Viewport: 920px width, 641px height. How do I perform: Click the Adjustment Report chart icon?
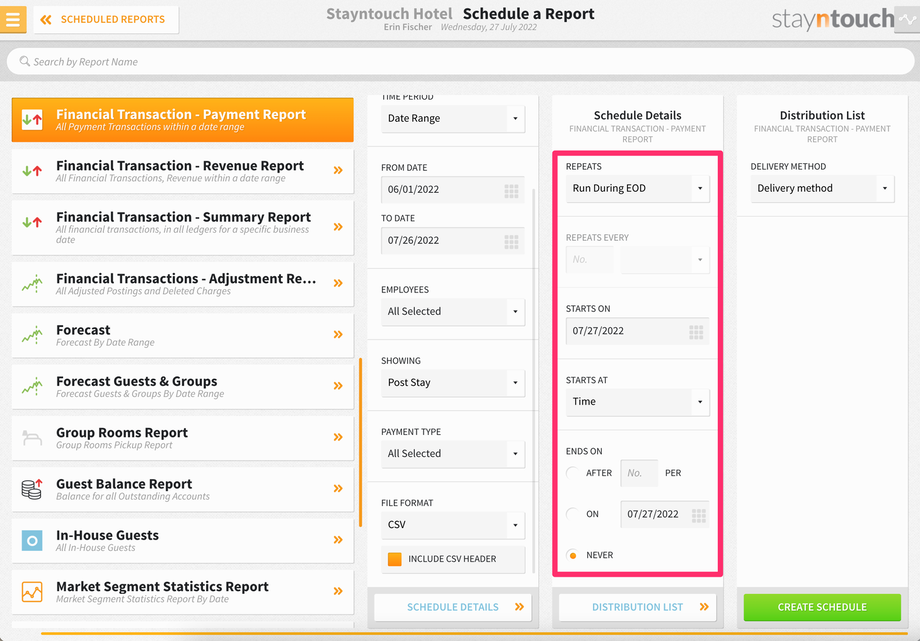(32, 284)
